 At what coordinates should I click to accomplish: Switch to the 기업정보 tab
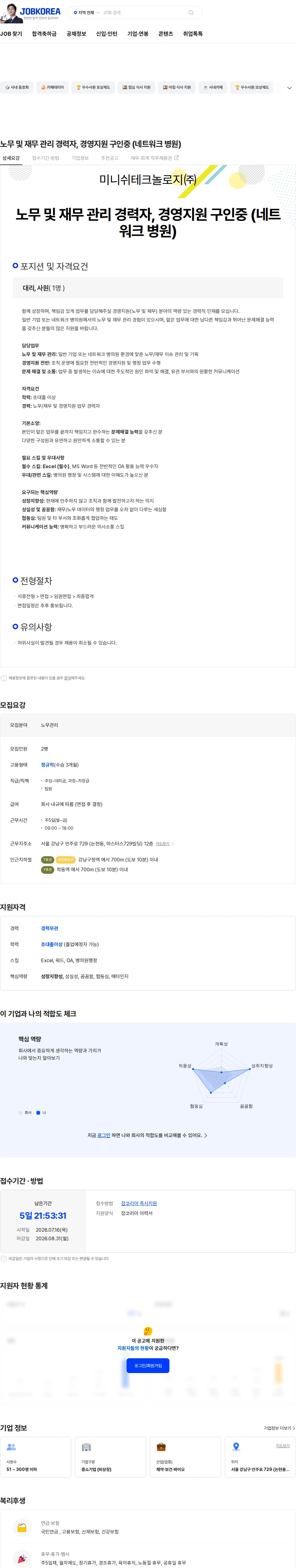(80, 158)
